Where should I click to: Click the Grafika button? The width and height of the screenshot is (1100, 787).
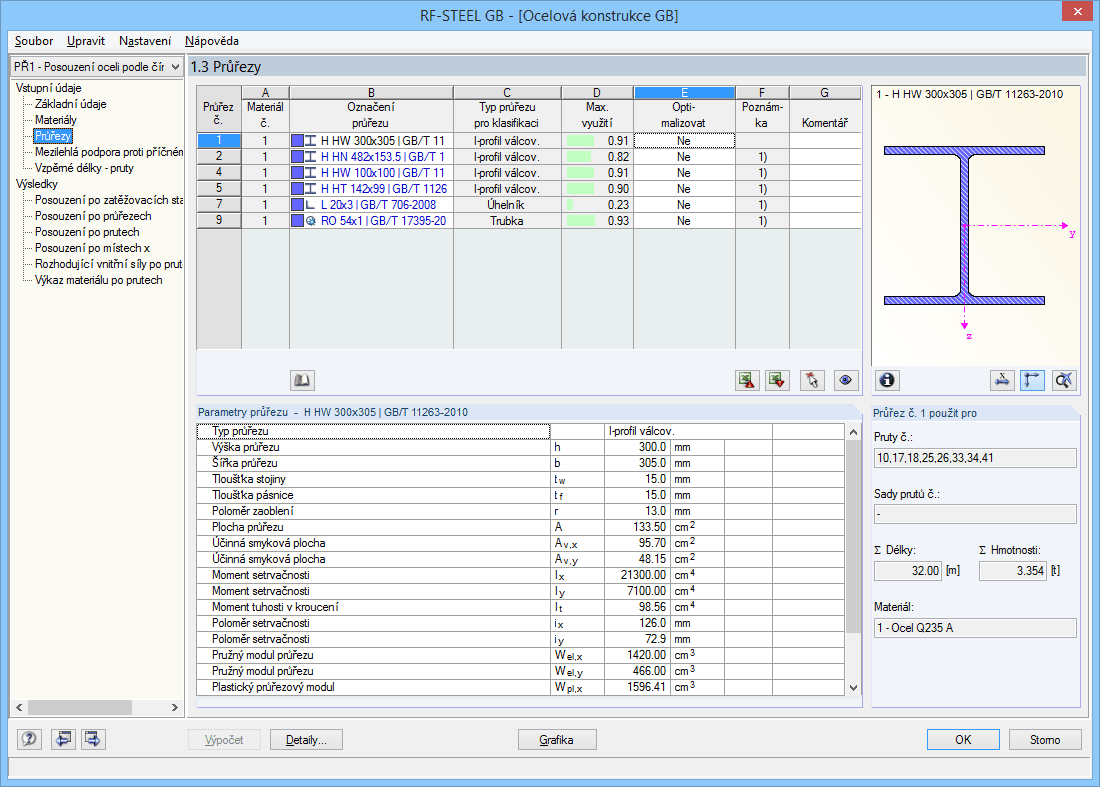[557, 740]
